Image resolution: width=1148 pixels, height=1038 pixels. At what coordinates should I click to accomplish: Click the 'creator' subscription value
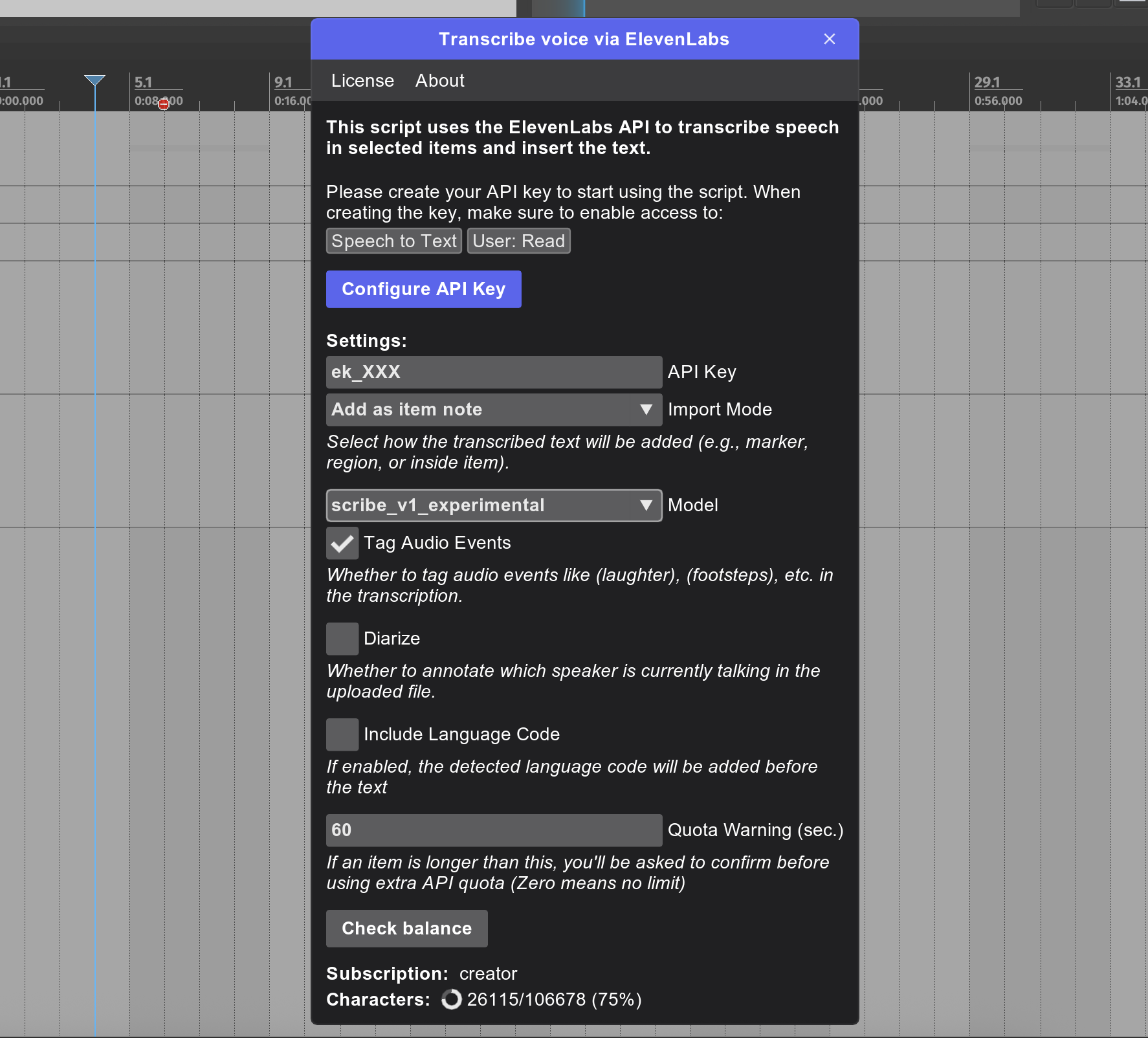tap(488, 974)
